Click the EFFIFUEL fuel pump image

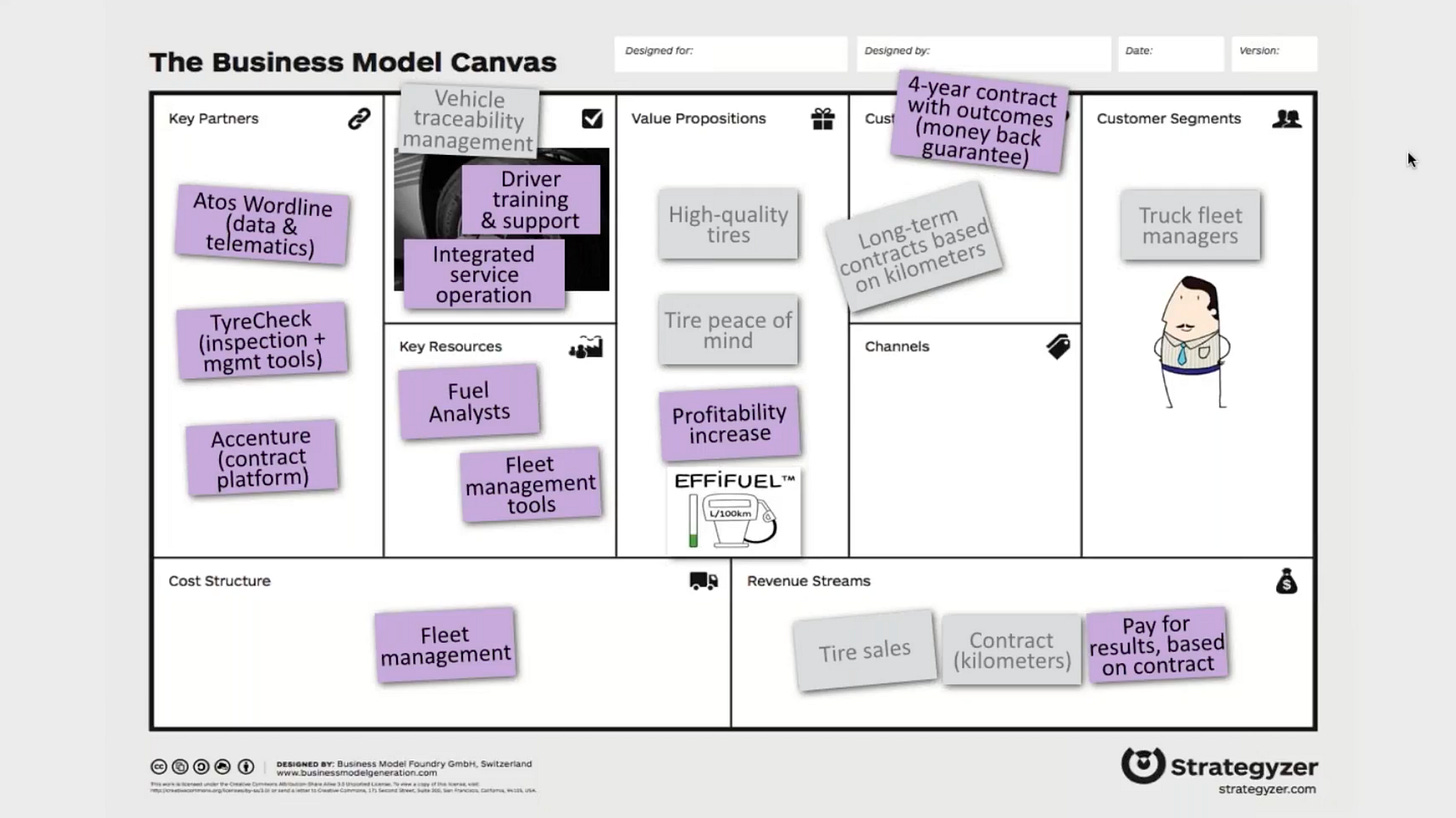click(x=734, y=511)
